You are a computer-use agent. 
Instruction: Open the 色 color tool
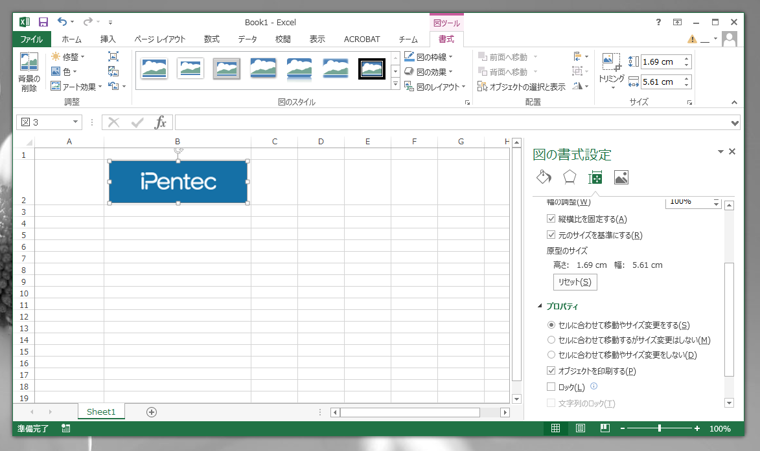point(64,72)
